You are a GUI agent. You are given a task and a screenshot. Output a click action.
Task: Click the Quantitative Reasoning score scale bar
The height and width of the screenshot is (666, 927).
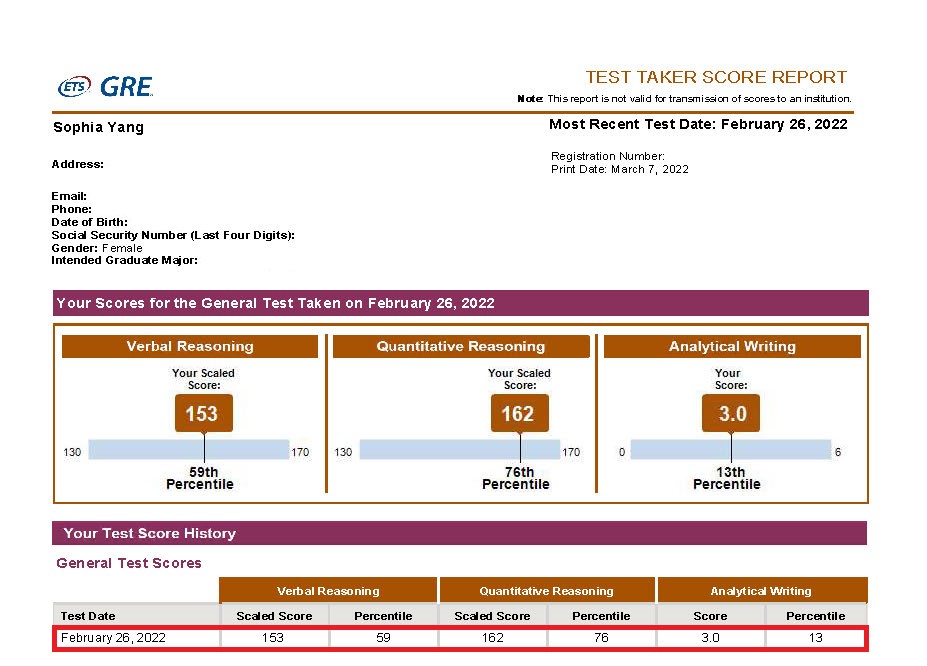click(x=460, y=450)
